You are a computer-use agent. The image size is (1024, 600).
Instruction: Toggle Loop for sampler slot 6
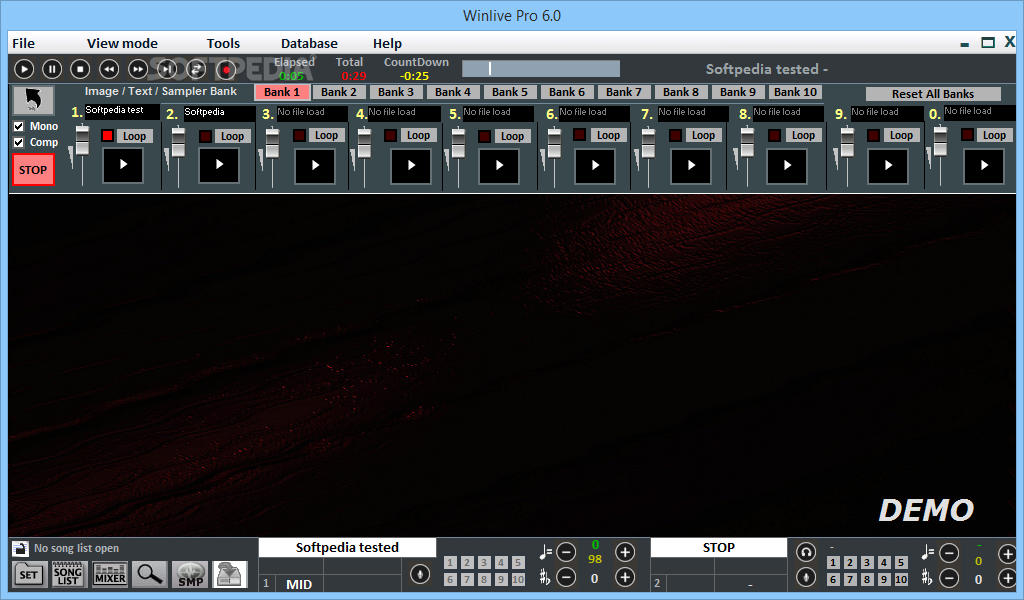(608, 136)
